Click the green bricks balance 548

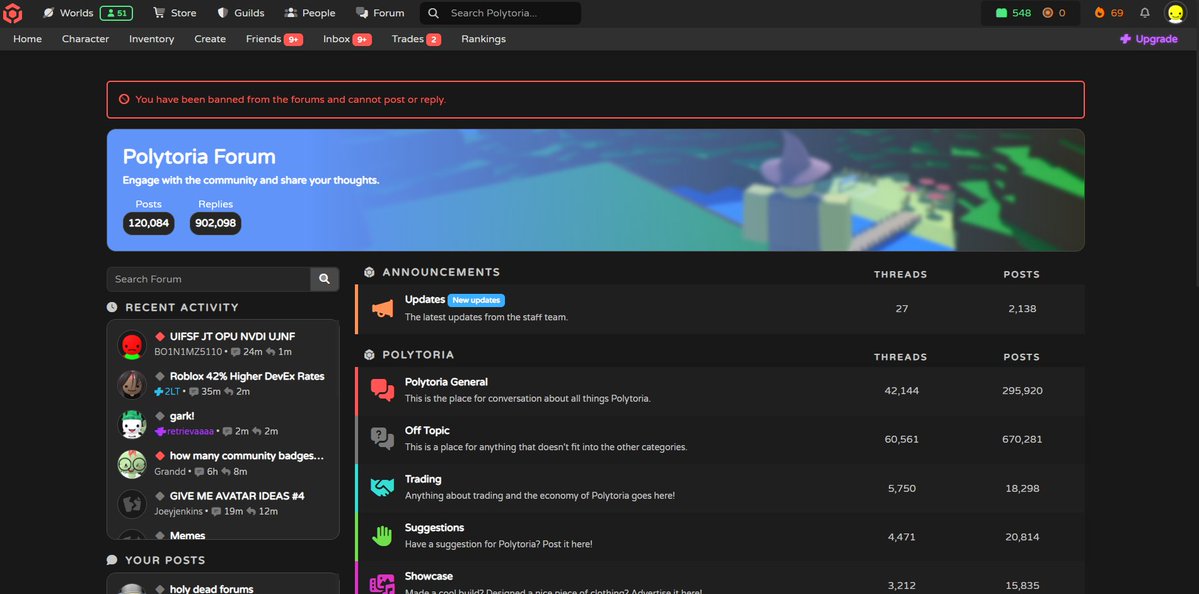tap(1013, 13)
